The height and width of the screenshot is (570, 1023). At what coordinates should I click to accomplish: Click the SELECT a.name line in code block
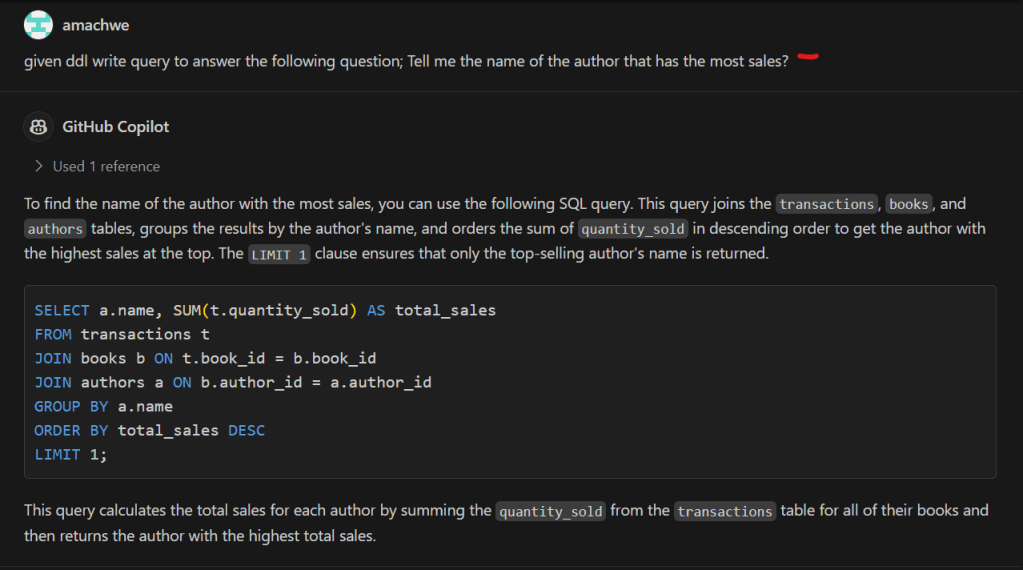[x=265, y=310]
